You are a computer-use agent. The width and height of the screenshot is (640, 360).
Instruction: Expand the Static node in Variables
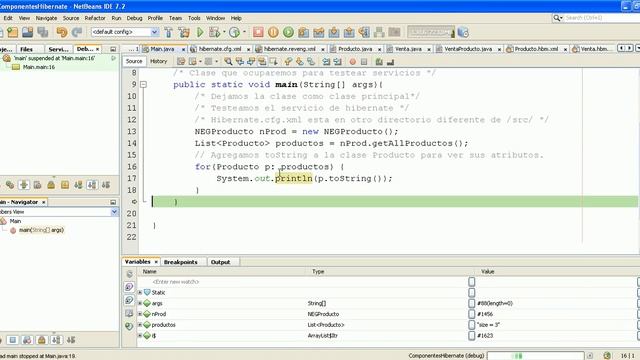pos(140,293)
